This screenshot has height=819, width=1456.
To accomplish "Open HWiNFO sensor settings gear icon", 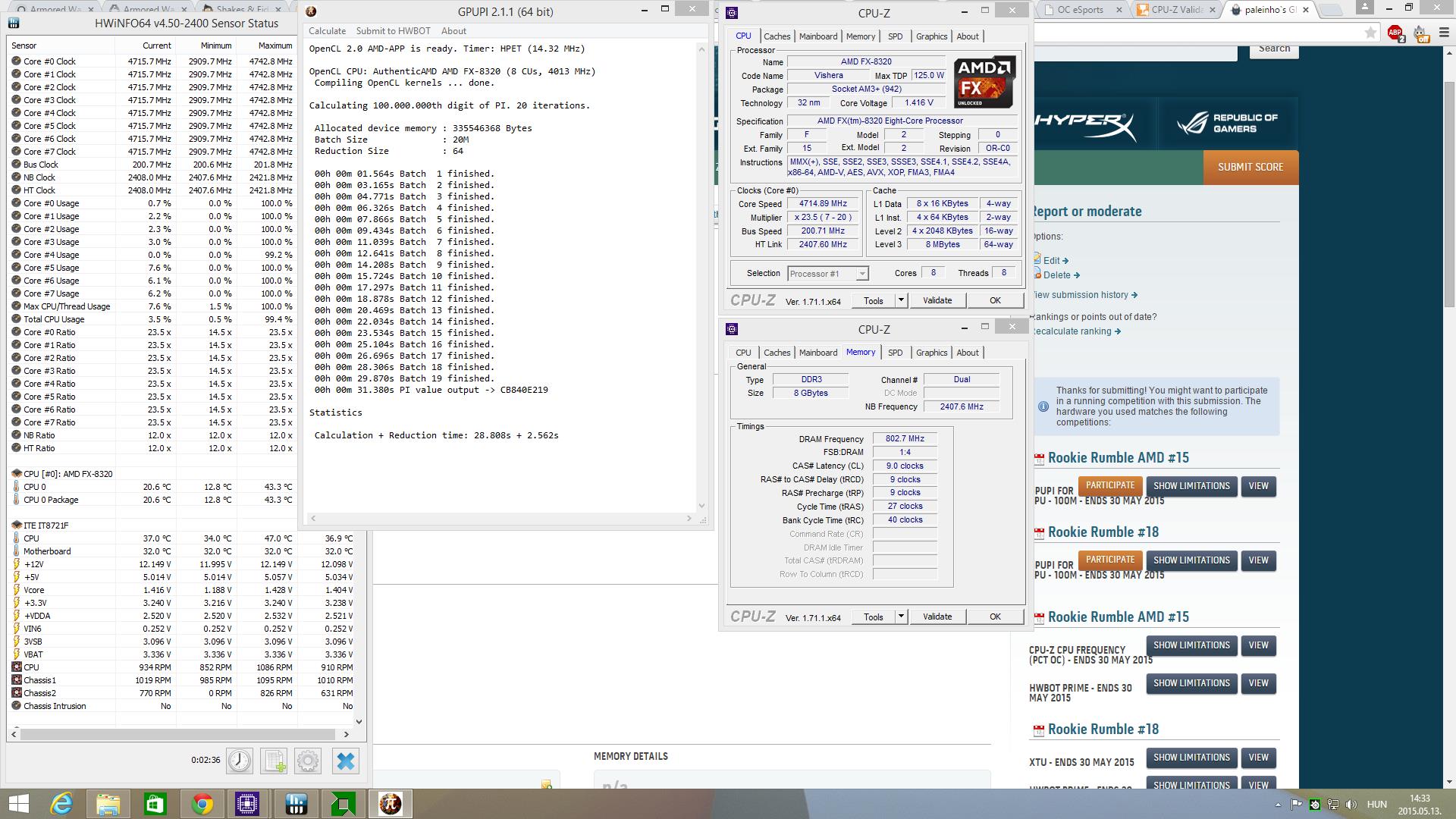I will tap(308, 761).
